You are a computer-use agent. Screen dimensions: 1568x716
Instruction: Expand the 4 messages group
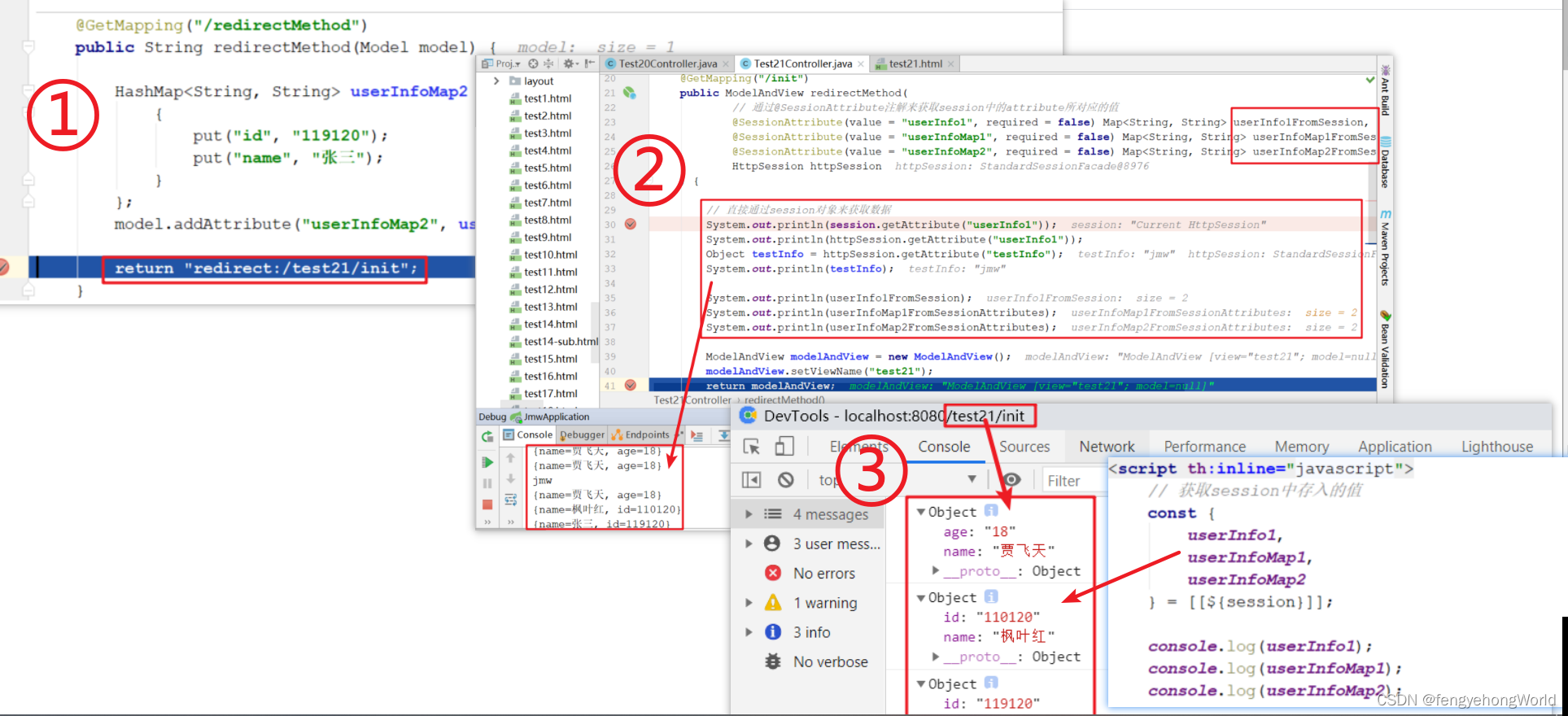coord(749,514)
